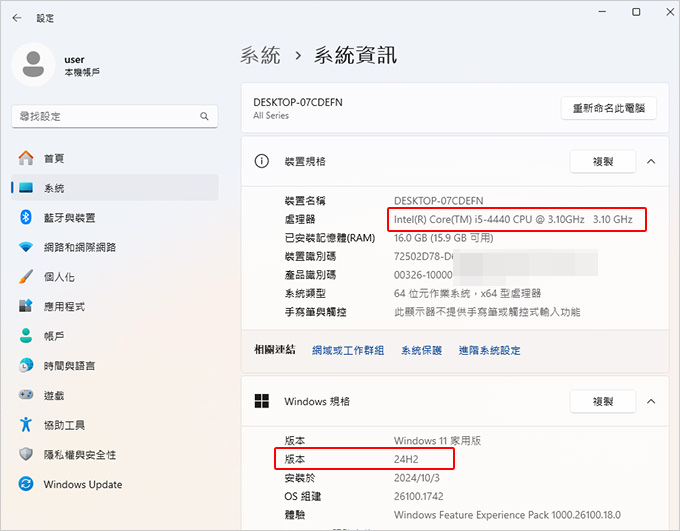Click the globe clock icon for 時間與語言

pos(26,365)
